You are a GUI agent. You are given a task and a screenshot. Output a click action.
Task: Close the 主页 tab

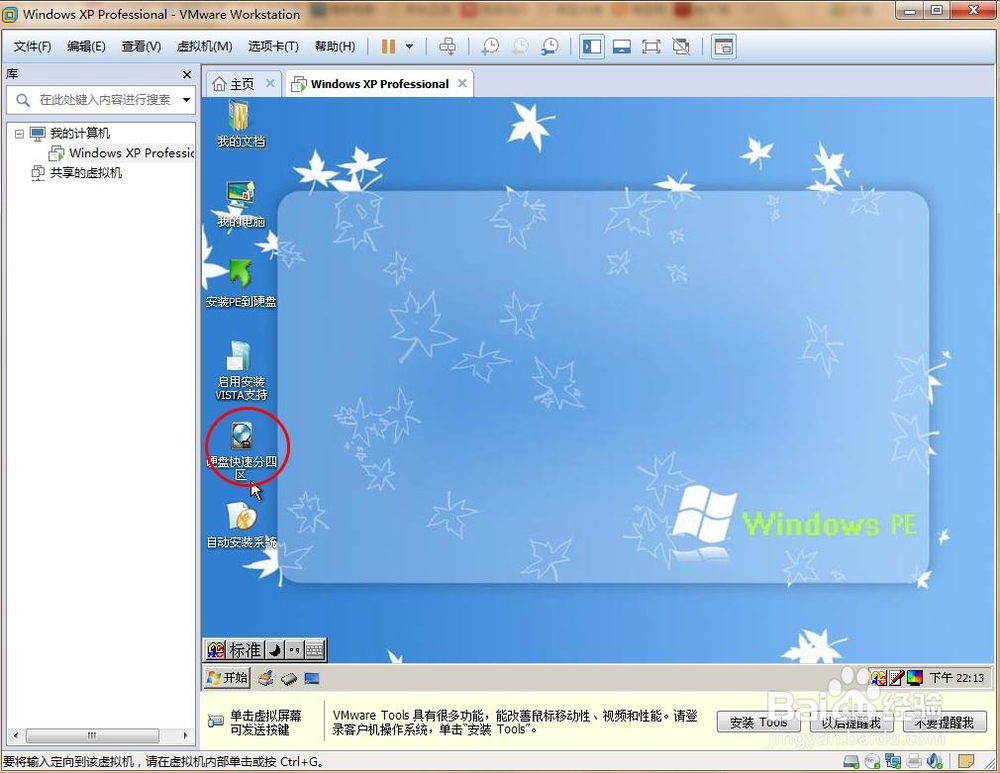tap(270, 84)
